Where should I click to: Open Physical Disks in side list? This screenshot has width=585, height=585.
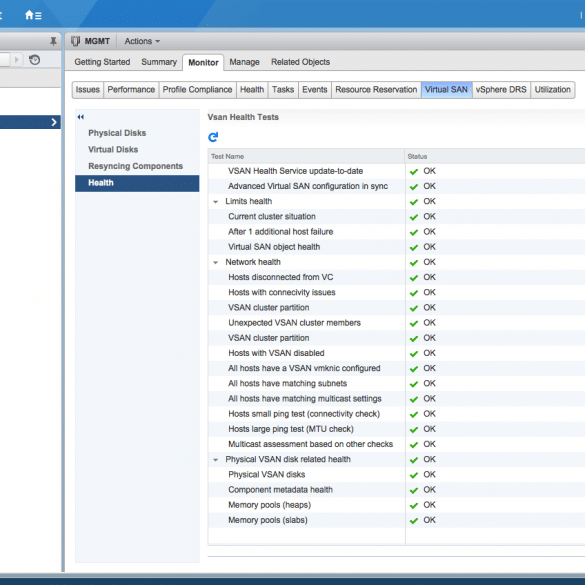click(117, 133)
